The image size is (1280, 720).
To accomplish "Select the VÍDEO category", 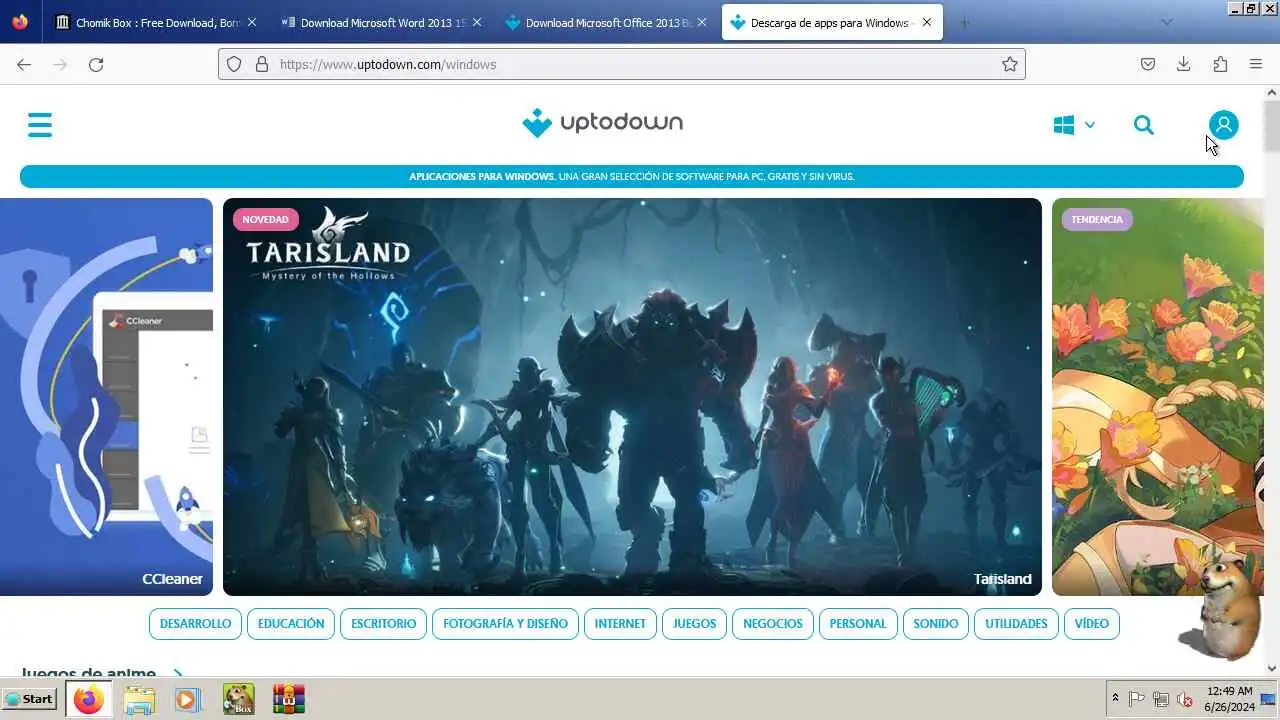I will [1092, 623].
